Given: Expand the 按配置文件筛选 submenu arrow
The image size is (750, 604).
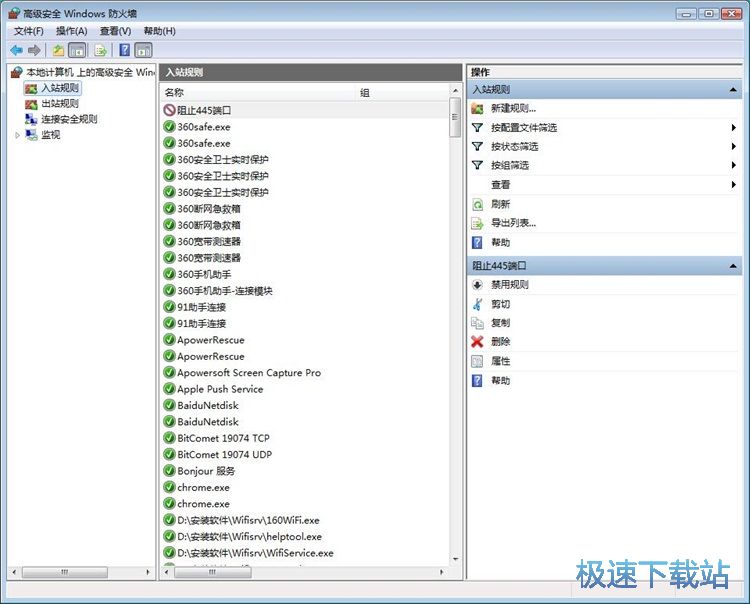Looking at the screenshot, I should tap(733, 128).
